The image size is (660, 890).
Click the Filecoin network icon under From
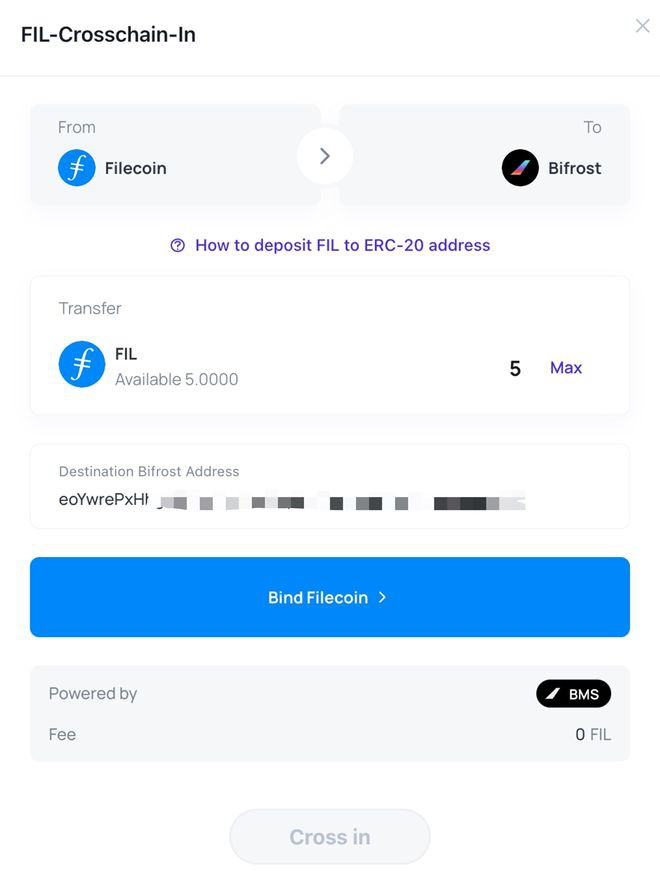[77, 167]
